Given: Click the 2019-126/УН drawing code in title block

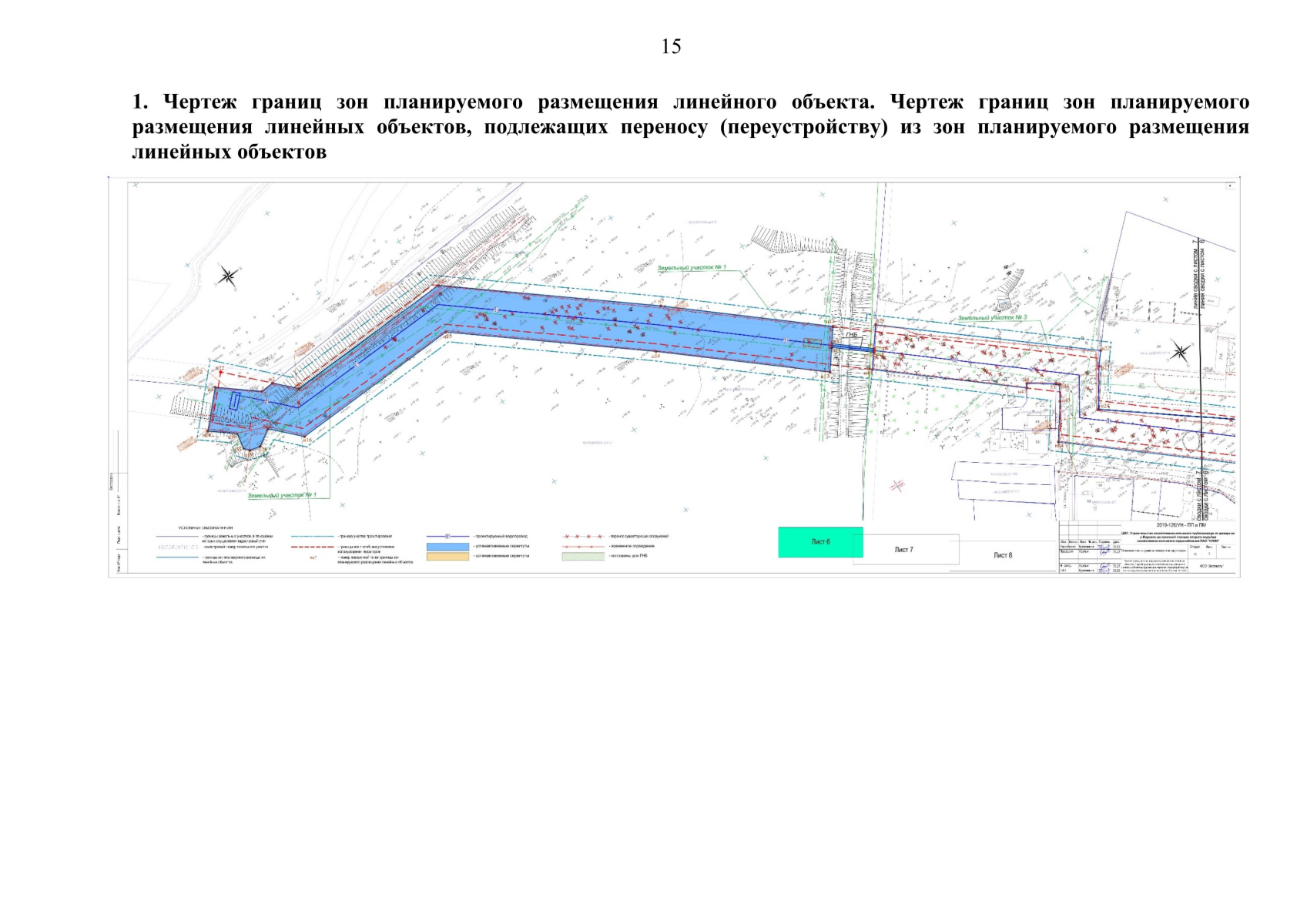Looking at the screenshot, I should point(1181,526).
